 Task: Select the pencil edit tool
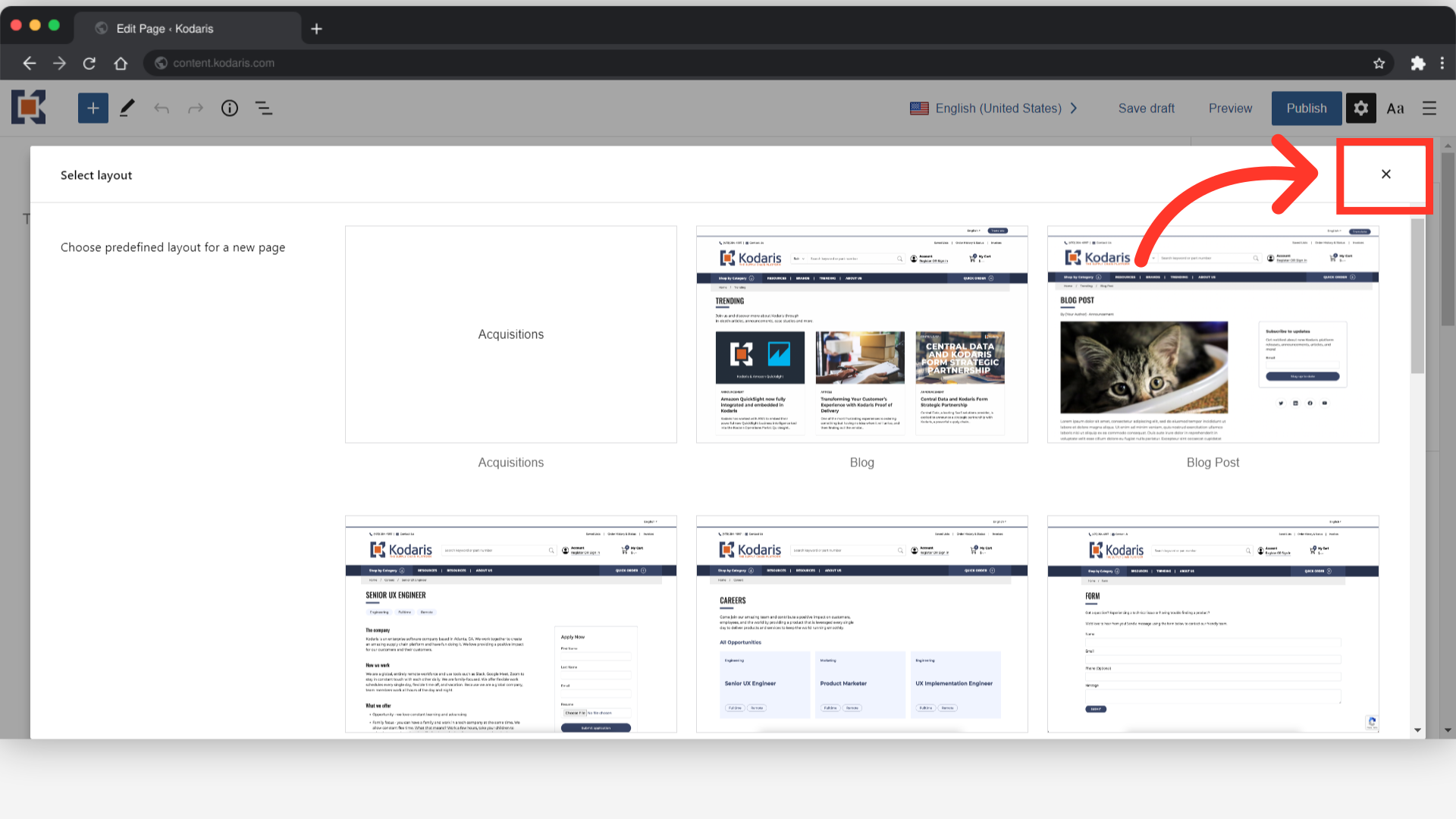[127, 108]
